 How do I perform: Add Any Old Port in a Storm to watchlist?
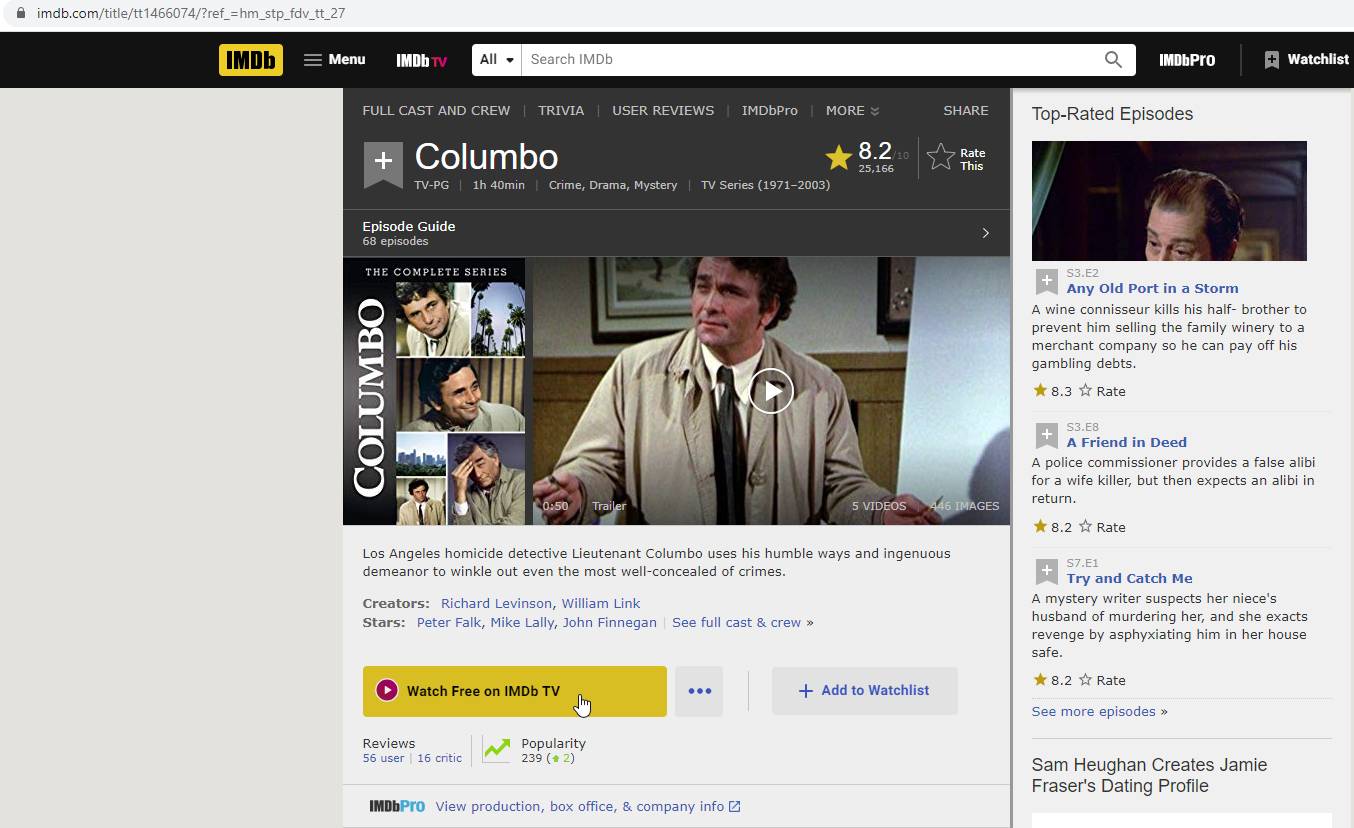click(x=1046, y=280)
